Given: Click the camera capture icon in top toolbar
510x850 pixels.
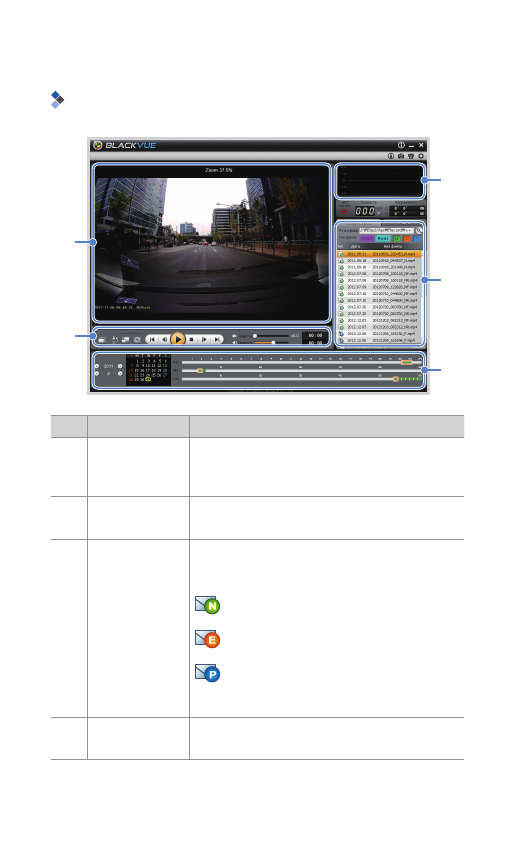Looking at the screenshot, I should (401, 156).
